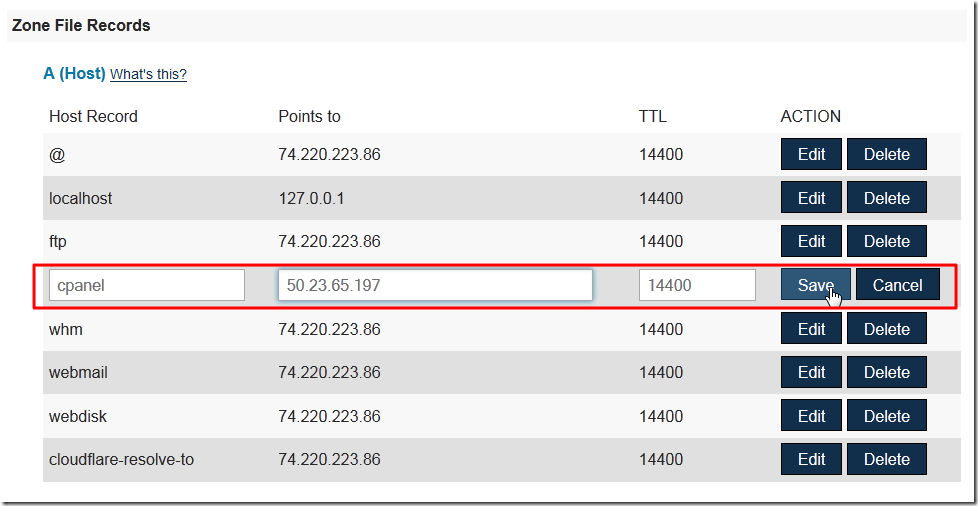Edit the @ host record

(811, 154)
